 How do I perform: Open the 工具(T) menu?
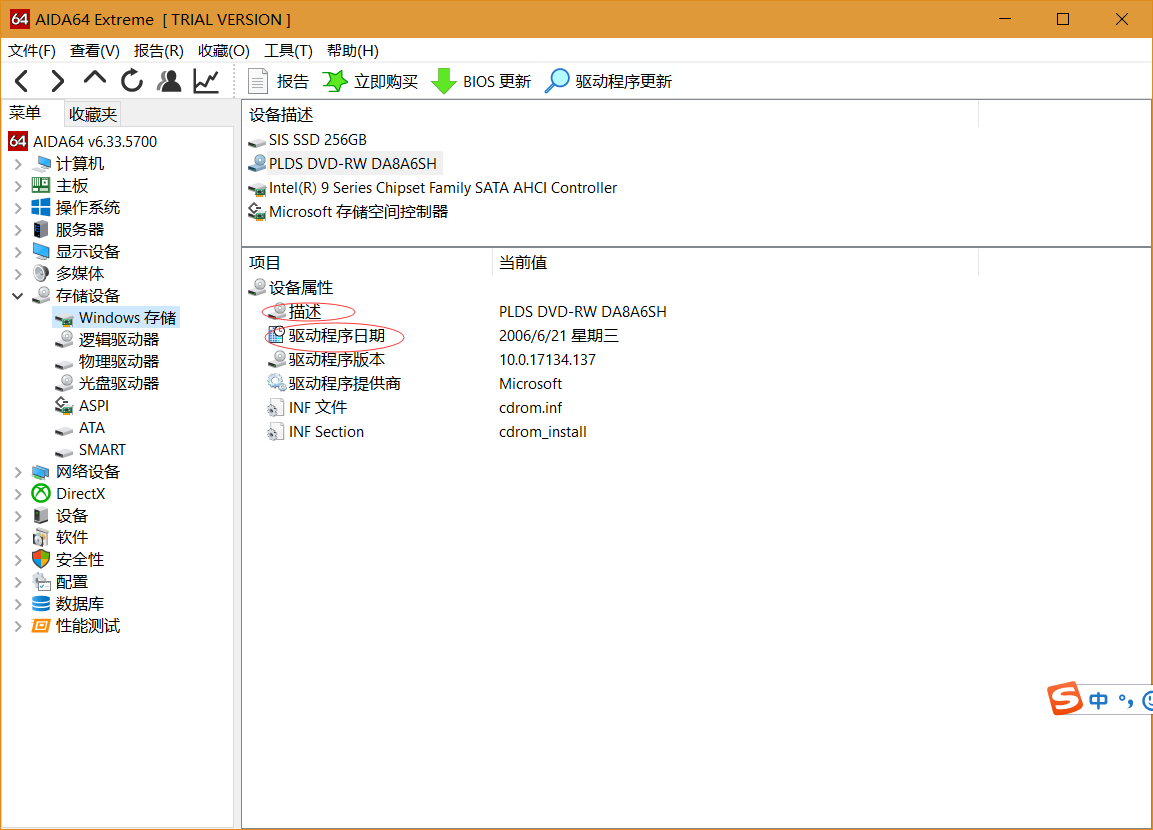[288, 51]
